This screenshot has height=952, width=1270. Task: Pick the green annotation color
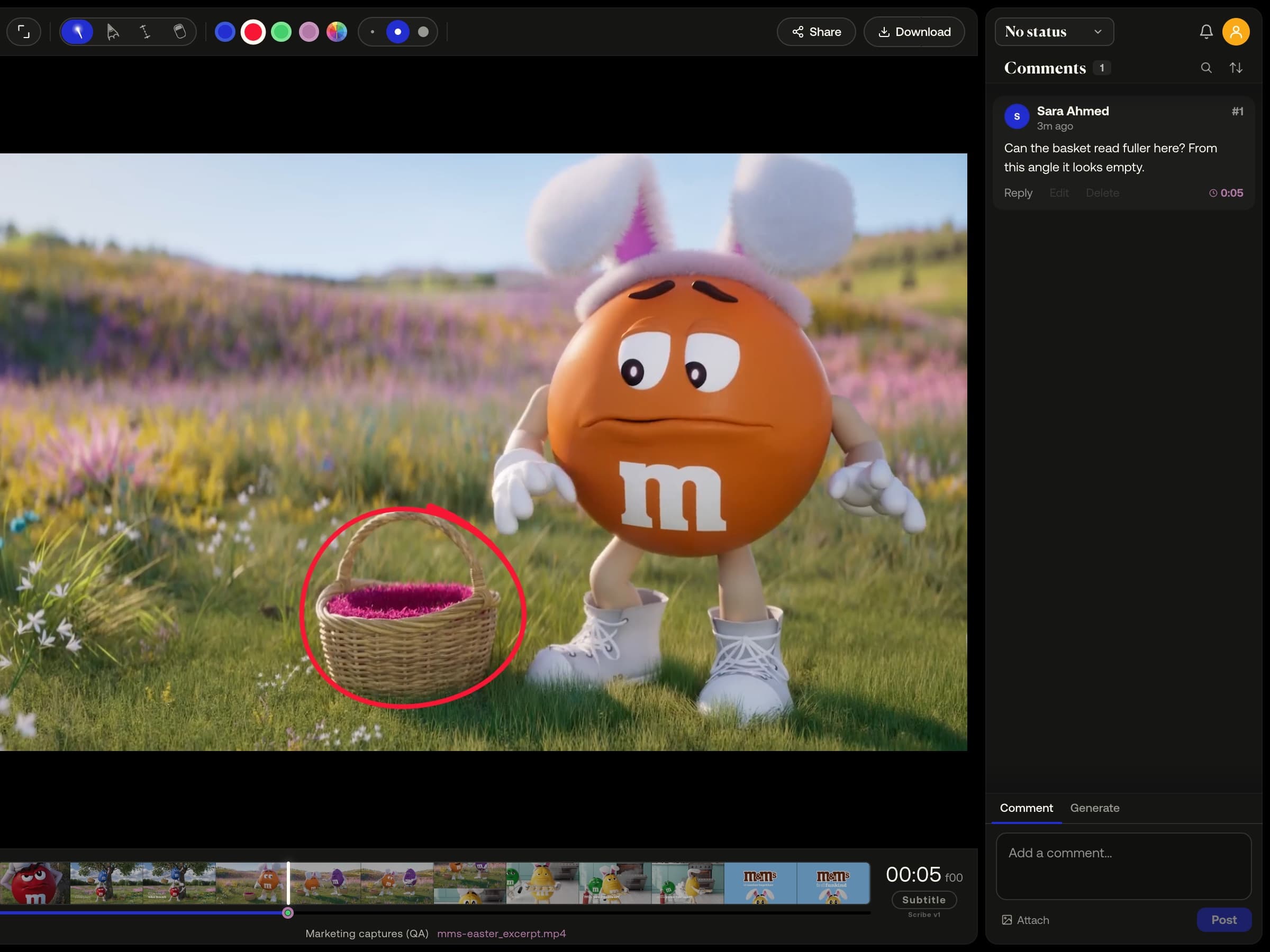tap(281, 32)
